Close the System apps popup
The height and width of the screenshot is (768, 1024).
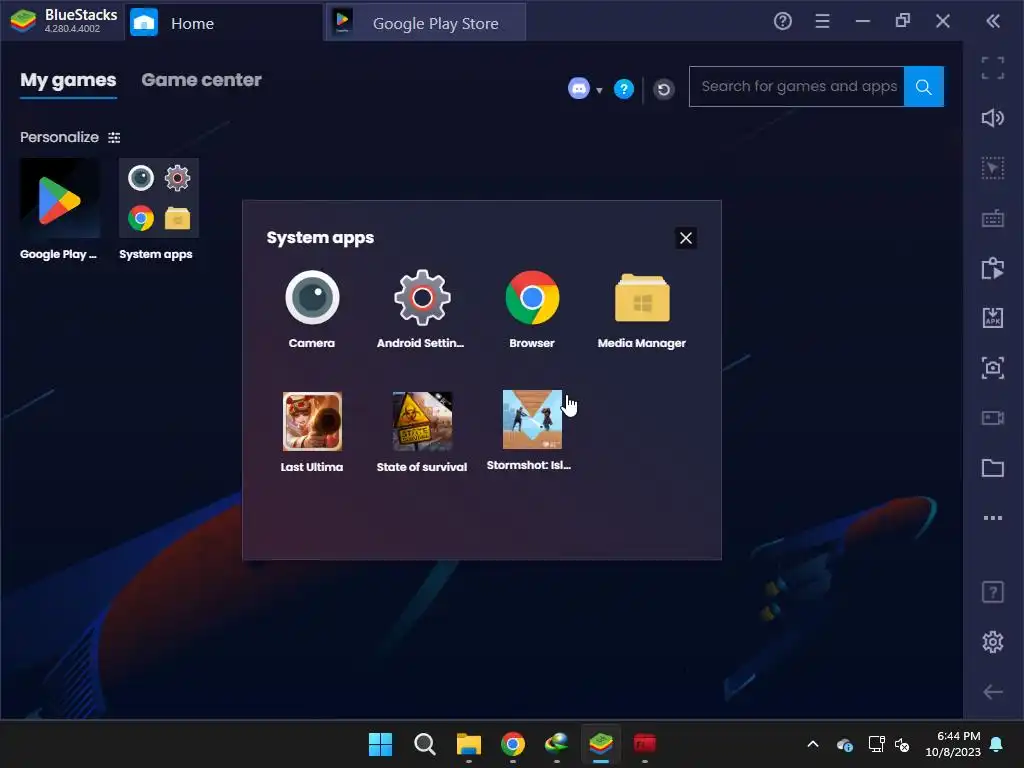[686, 238]
